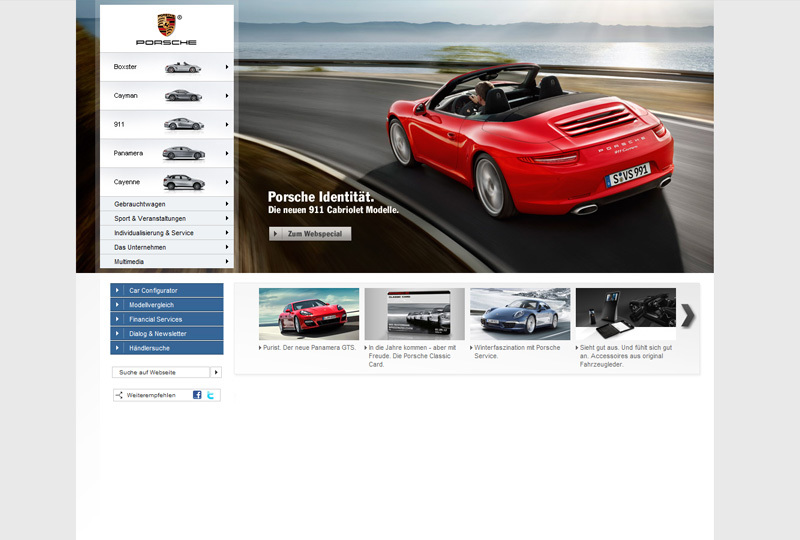Viewport: 800px width, 540px height.
Task: Click the 'Porsche Classic Card' caption link
Action: [x=412, y=356]
